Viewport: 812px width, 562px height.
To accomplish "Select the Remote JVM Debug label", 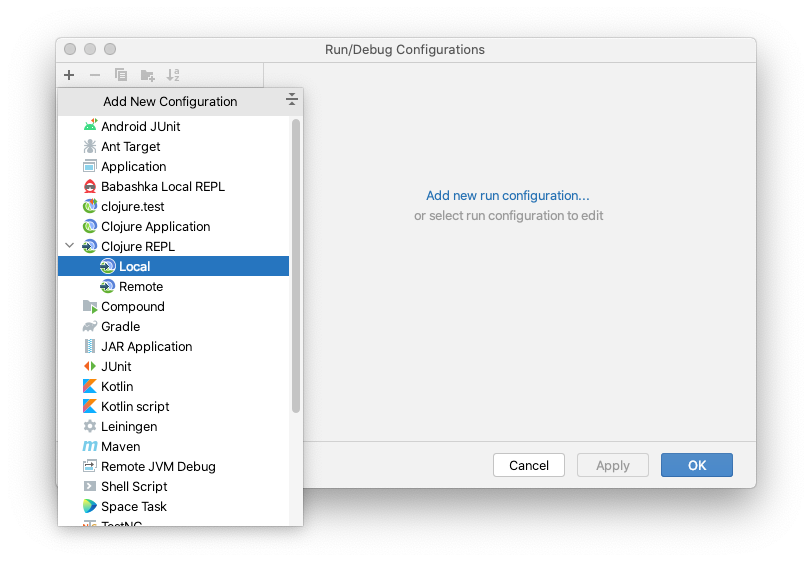I will pos(158,467).
